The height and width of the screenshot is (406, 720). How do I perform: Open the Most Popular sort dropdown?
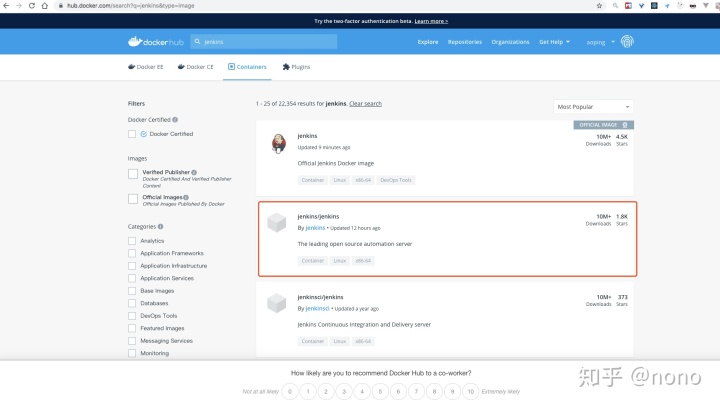593,107
